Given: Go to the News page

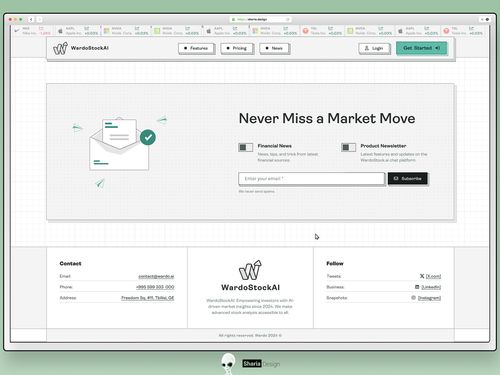Looking at the screenshot, I should click(x=274, y=48).
